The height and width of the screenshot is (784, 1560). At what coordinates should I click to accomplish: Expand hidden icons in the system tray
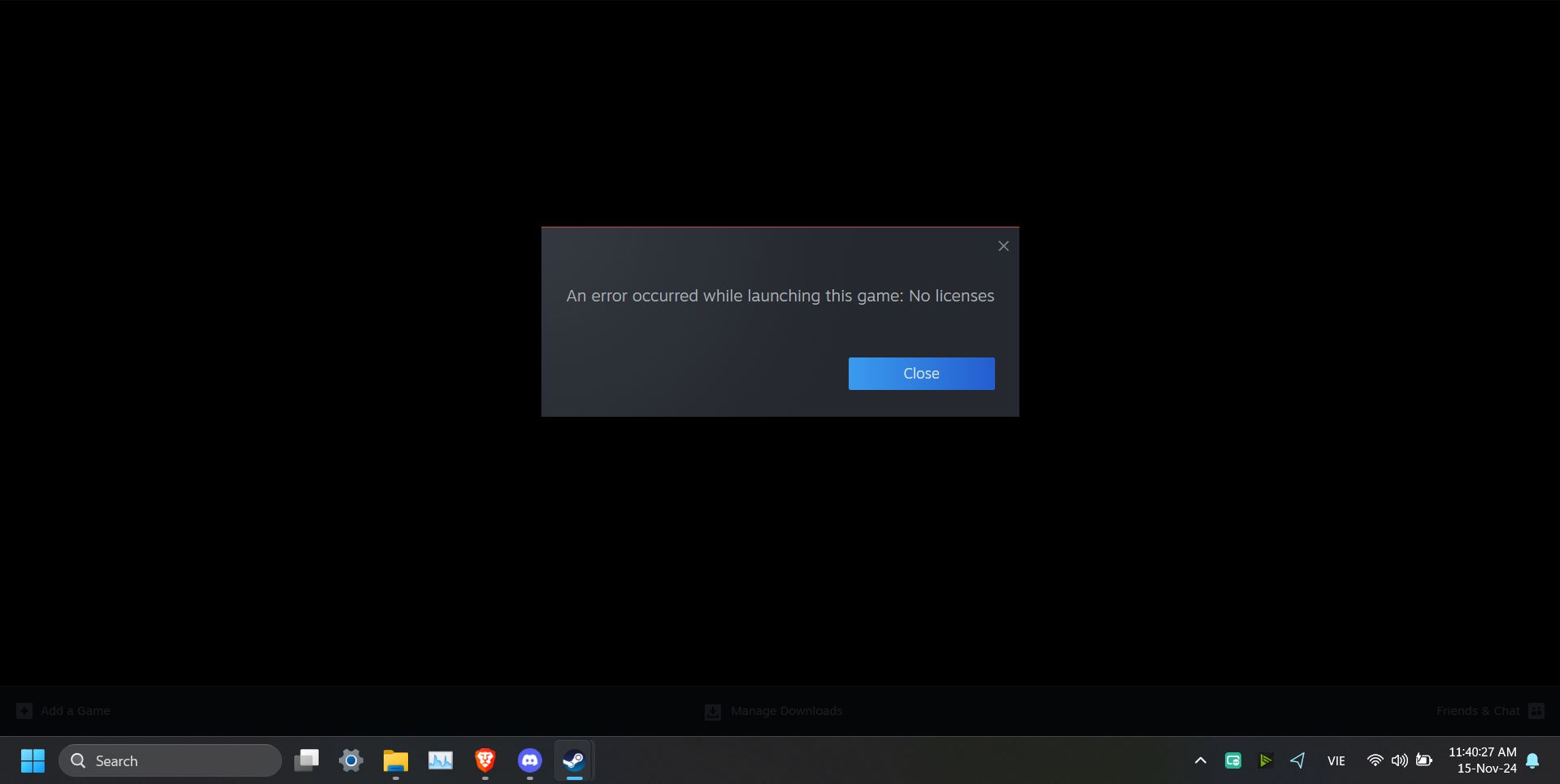click(x=1200, y=760)
